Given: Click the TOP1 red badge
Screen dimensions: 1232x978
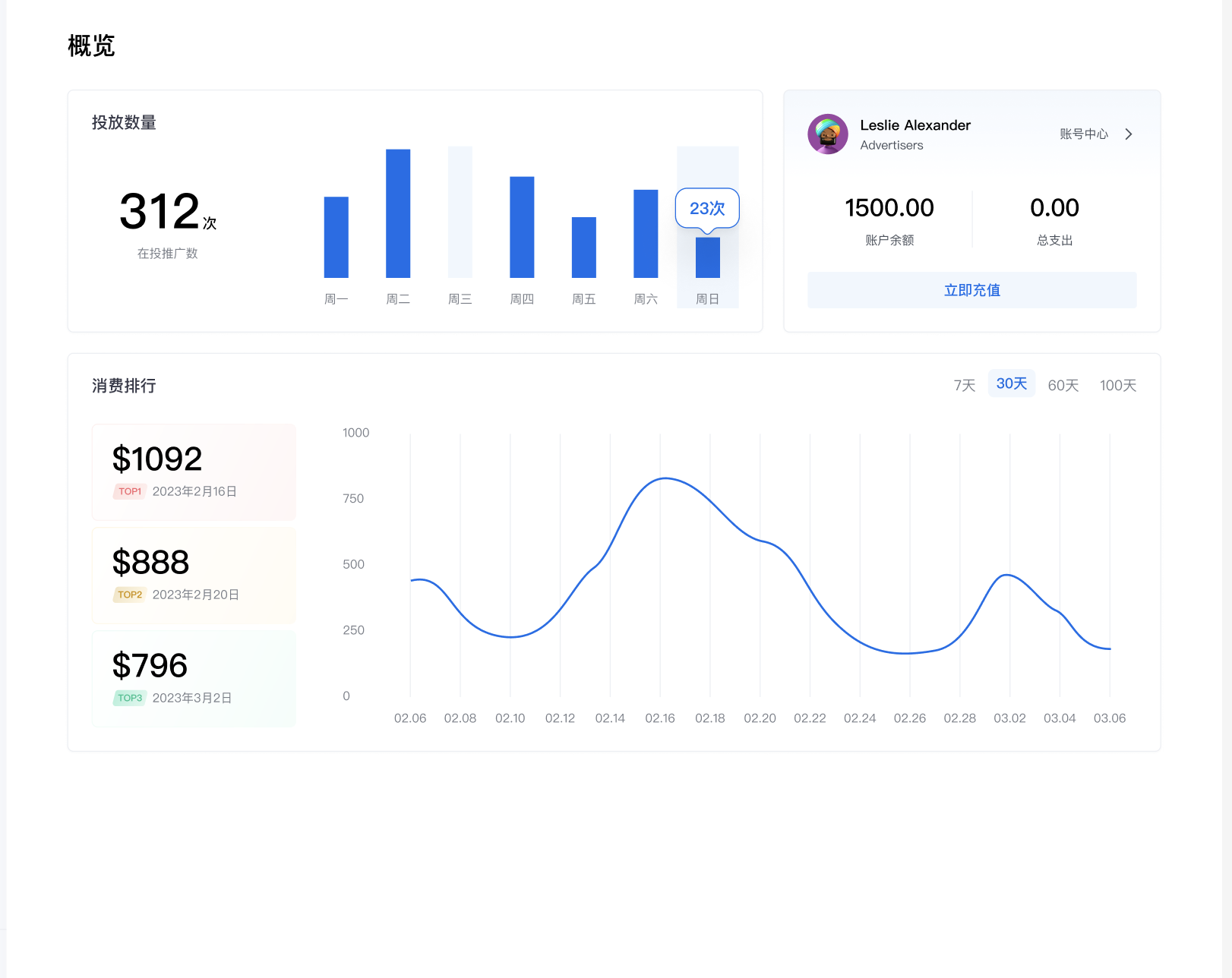Looking at the screenshot, I should tap(130, 491).
